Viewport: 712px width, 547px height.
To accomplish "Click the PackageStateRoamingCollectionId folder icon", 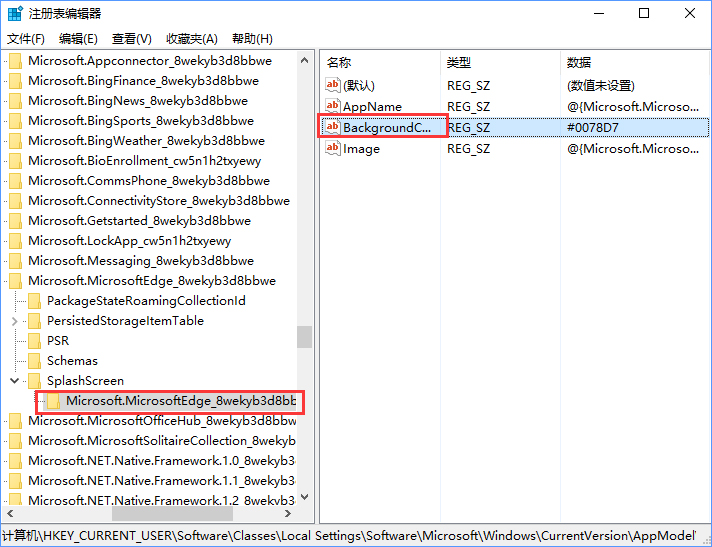I will point(34,301).
